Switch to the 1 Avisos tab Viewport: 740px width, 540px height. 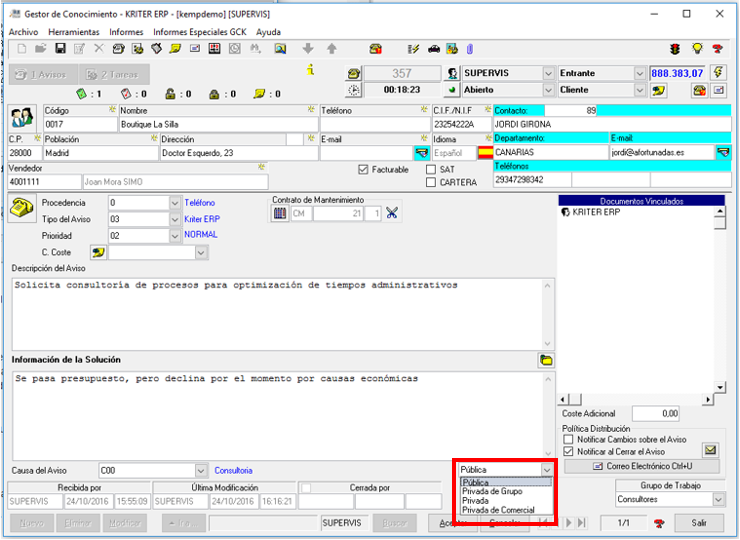click(x=43, y=75)
